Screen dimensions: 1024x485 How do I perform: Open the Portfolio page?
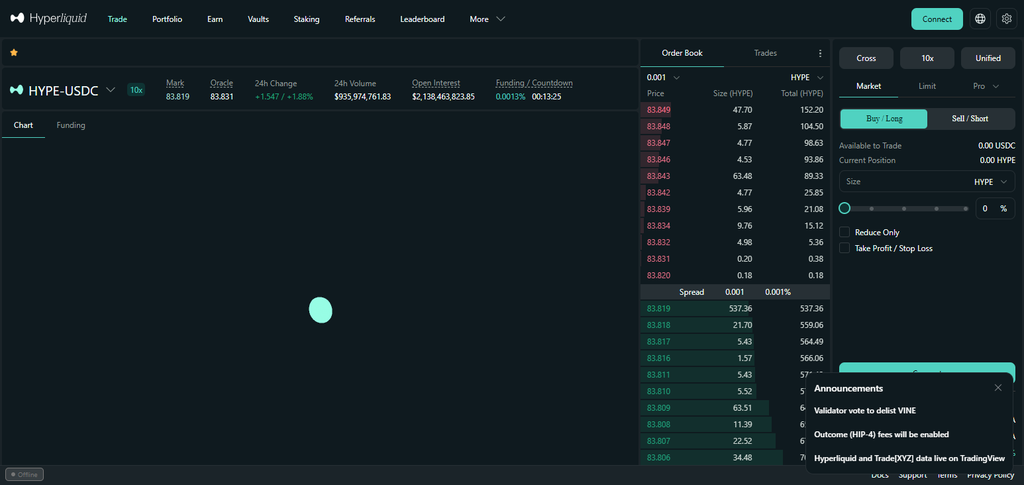coord(167,20)
